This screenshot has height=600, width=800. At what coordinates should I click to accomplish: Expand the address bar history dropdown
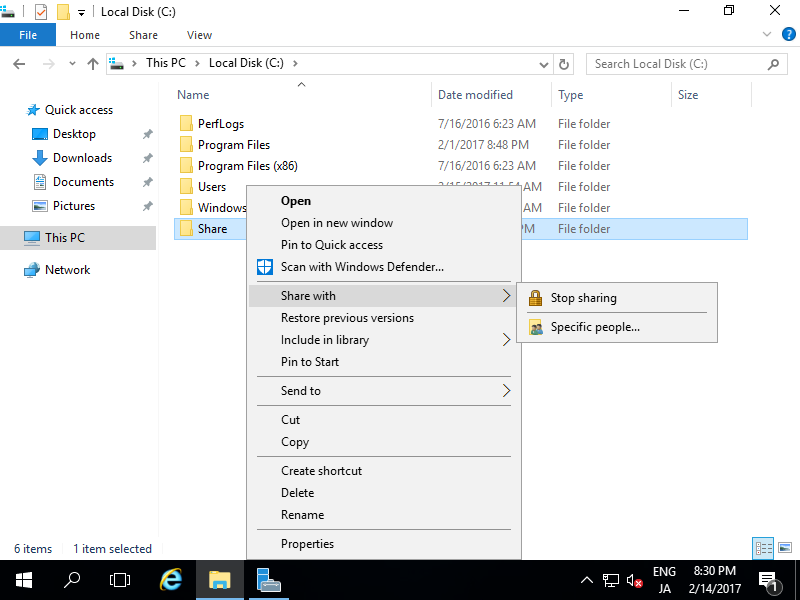pos(544,64)
